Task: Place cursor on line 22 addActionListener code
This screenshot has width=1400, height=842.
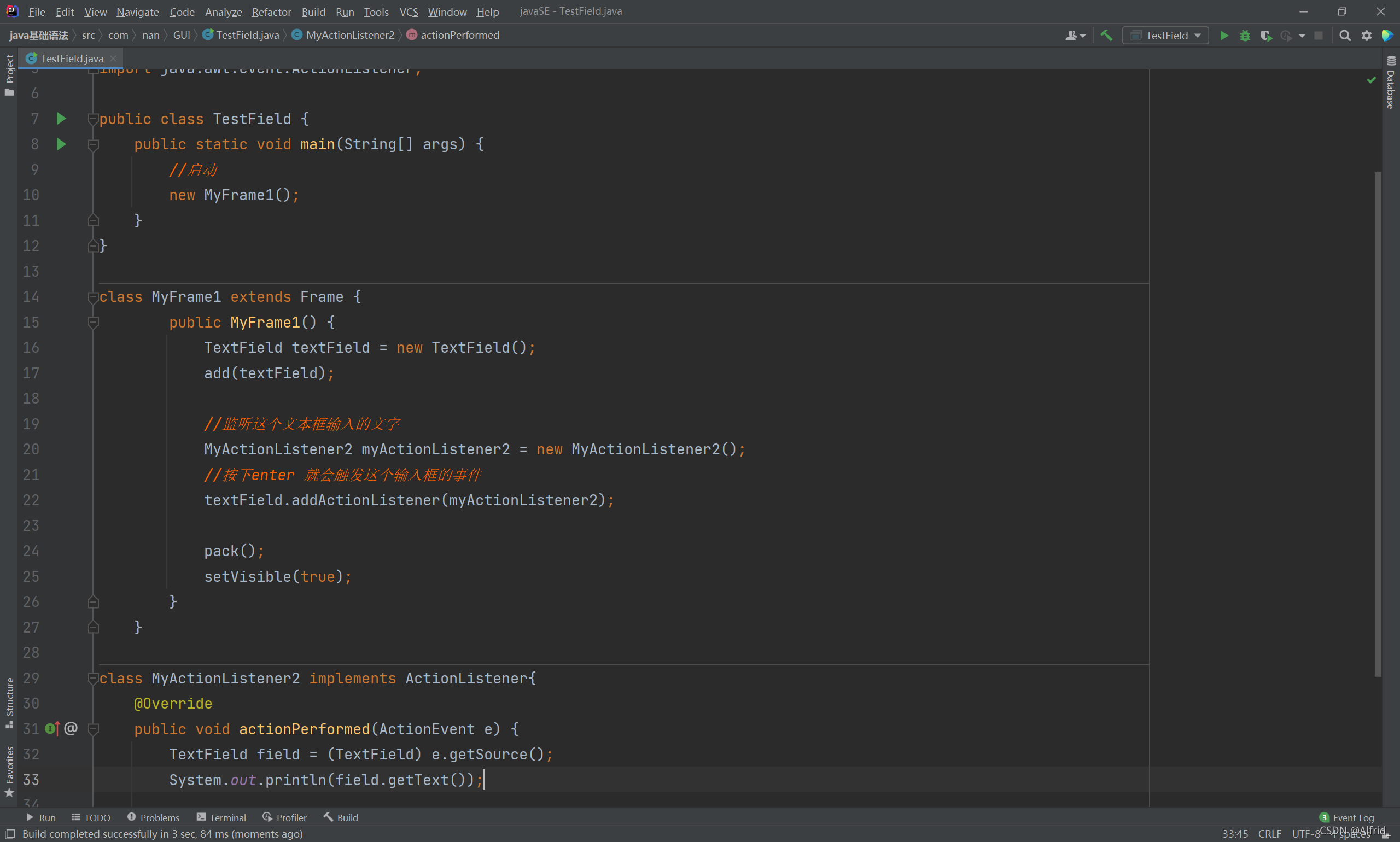Action: pyautogui.click(x=409, y=500)
